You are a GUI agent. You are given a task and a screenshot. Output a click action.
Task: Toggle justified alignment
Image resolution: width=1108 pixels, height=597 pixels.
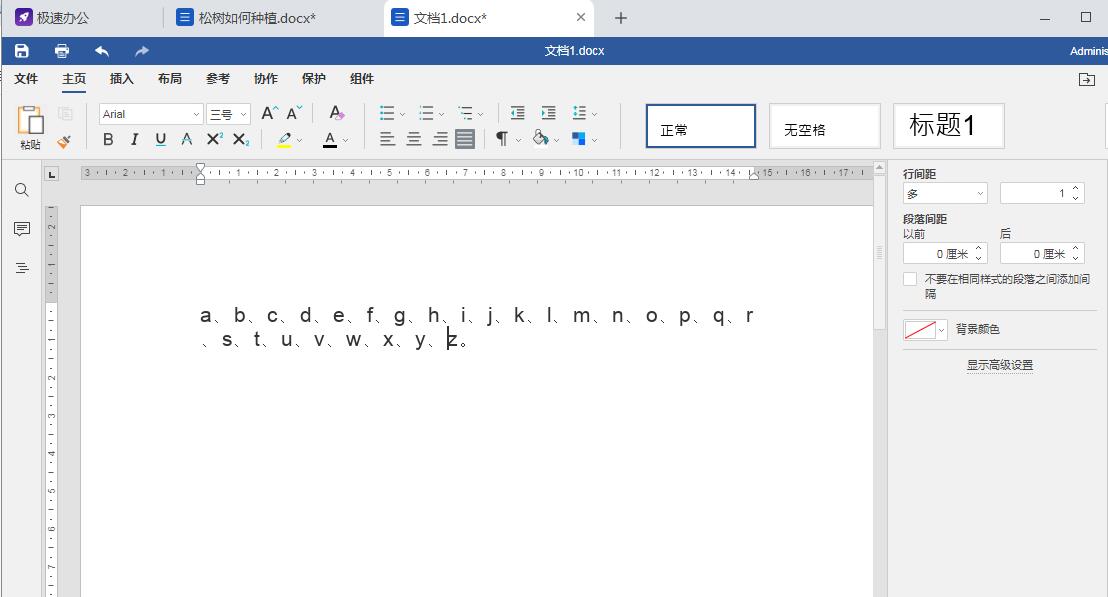[x=465, y=139]
